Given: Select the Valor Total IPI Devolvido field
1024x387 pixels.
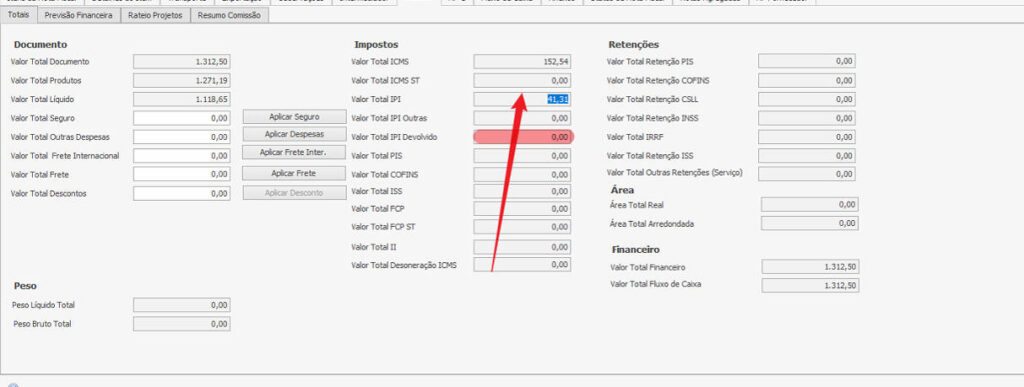Looking at the screenshot, I should coord(522,137).
